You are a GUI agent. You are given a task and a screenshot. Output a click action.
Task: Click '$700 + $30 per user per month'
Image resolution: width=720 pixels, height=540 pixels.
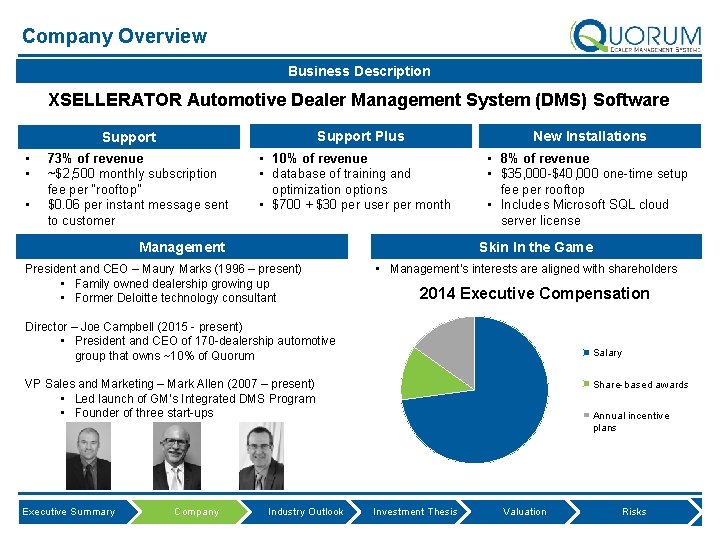point(361,205)
